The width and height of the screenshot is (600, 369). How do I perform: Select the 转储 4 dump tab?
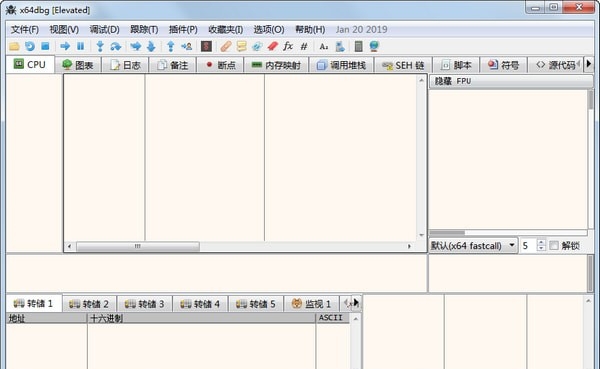(200, 304)
